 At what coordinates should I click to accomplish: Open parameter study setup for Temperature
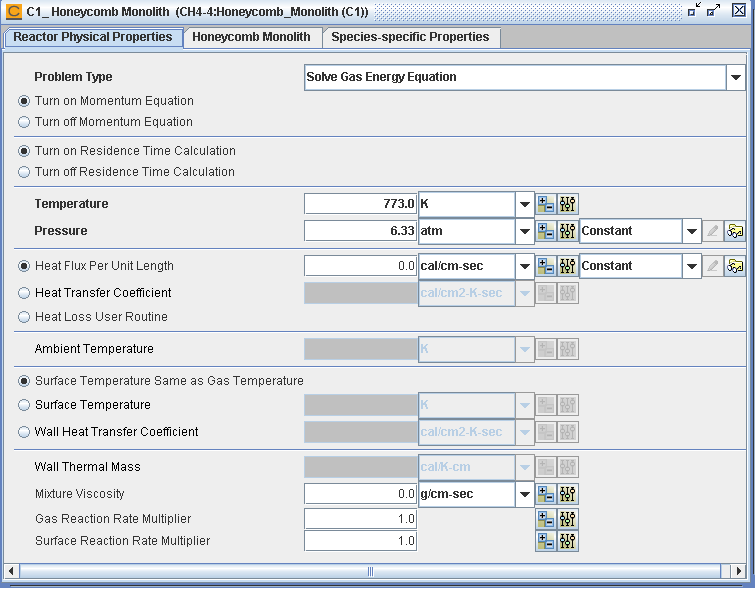point(546,204)
